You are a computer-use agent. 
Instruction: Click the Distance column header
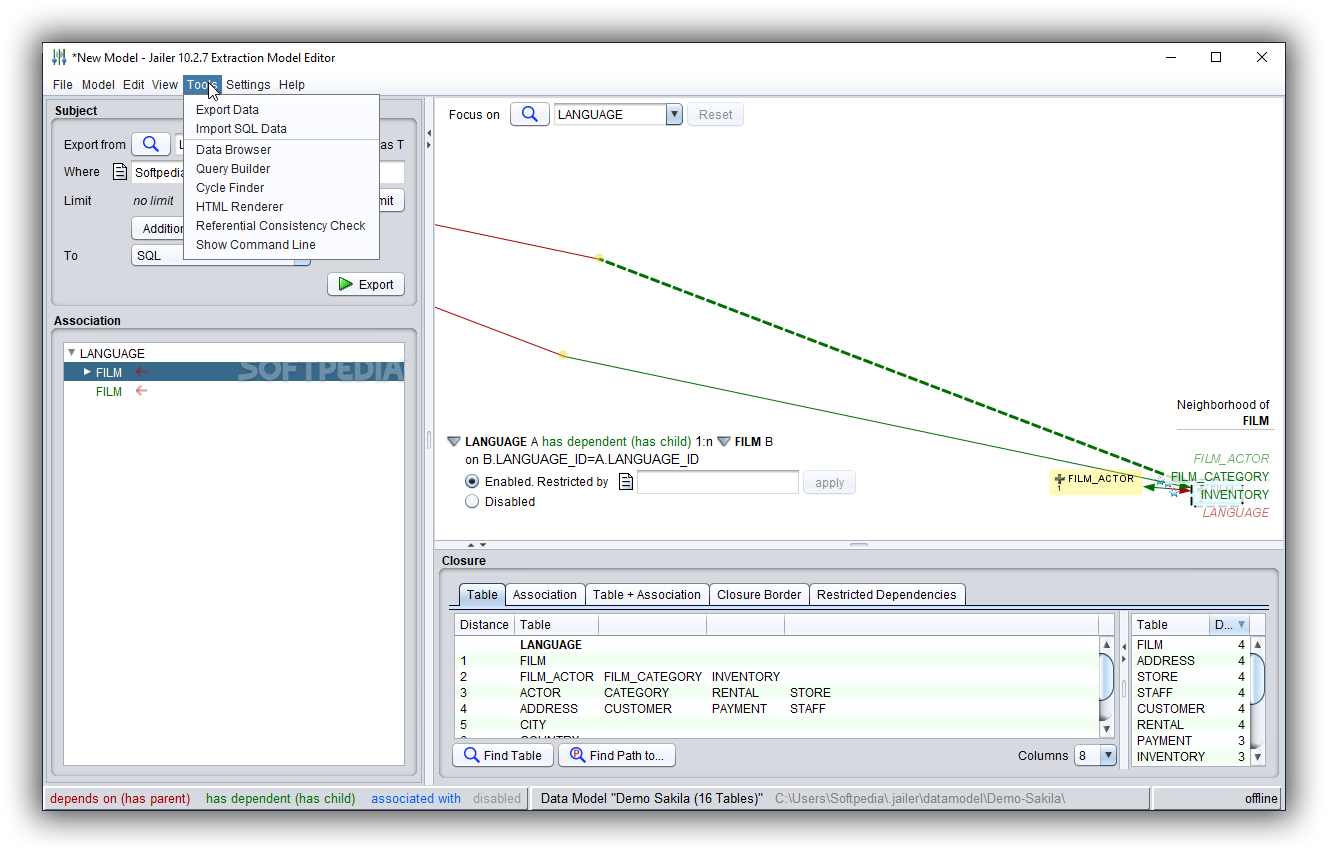(484, 624)
